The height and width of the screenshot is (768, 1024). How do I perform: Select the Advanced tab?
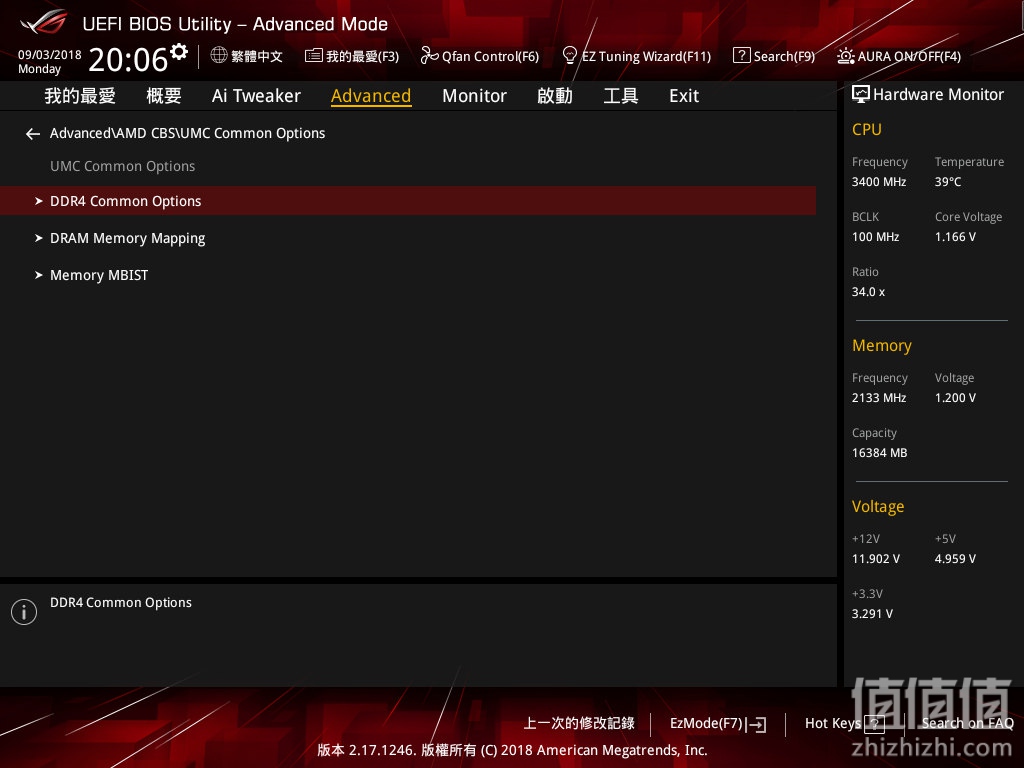(x=371, y=96)
